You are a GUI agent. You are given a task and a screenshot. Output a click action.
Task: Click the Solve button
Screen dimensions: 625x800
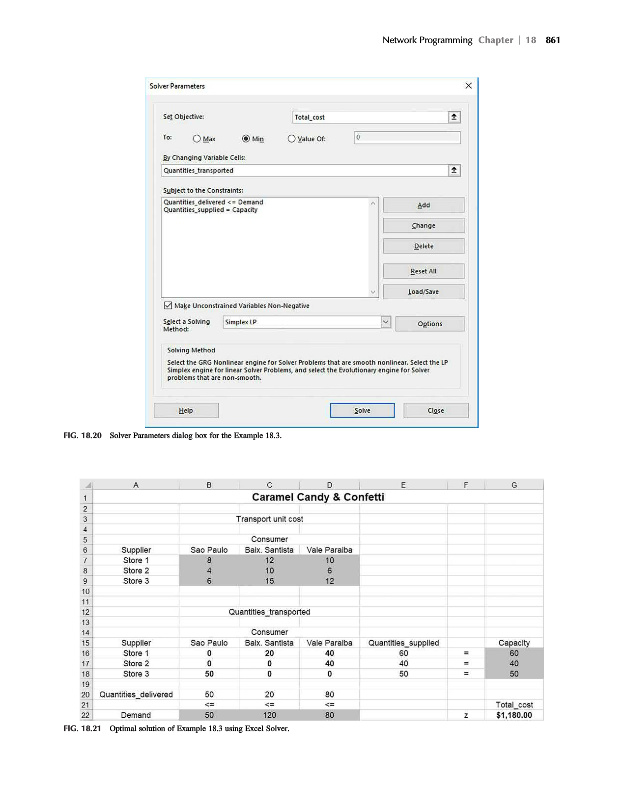[362, 410]
